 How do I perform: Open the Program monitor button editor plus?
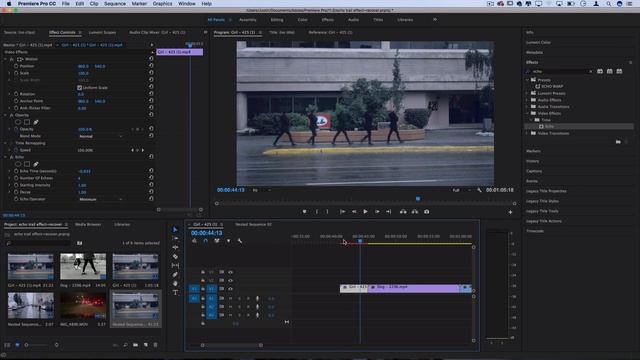point(510,212)
